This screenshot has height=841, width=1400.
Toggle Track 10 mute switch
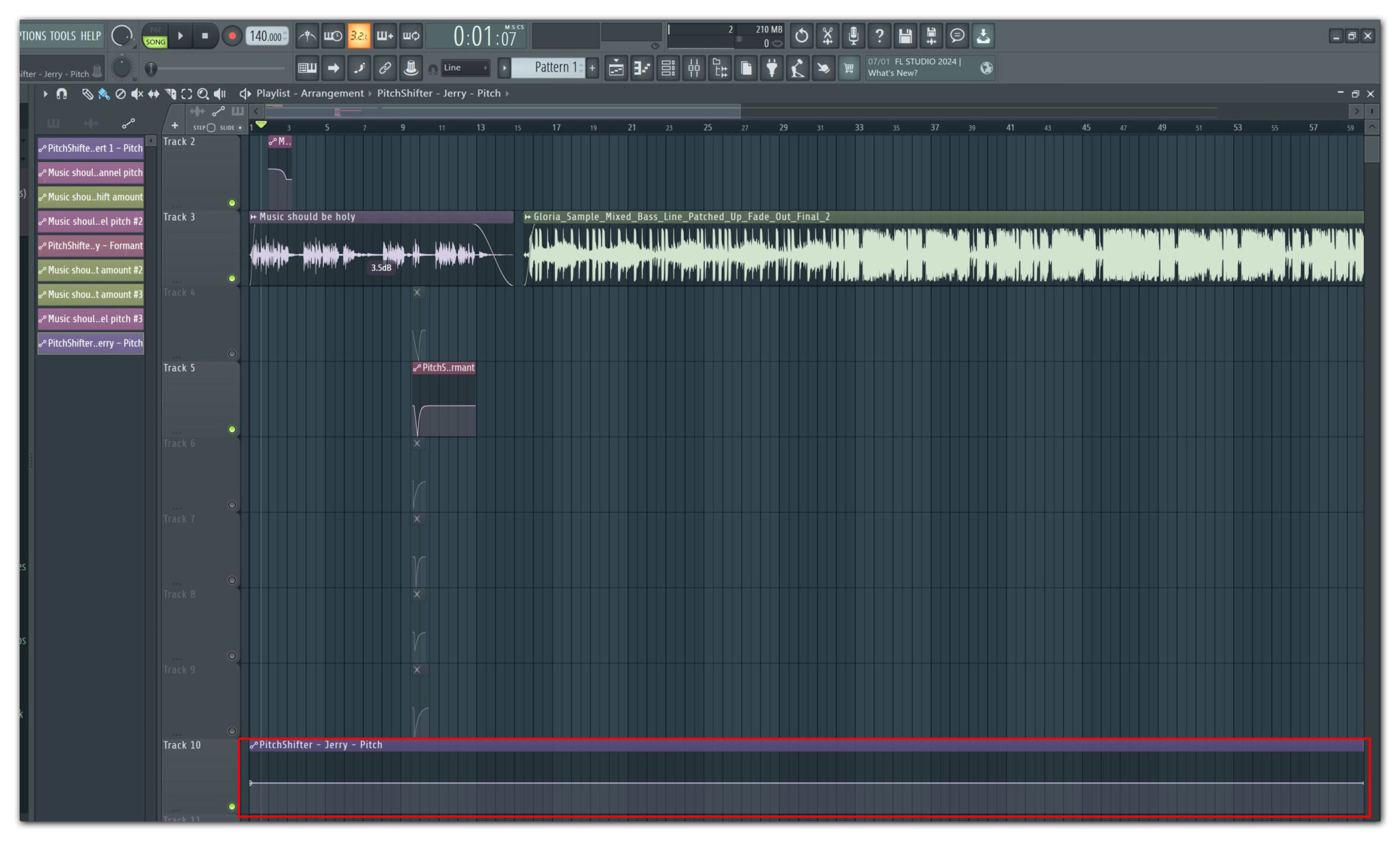coord(232,807)
